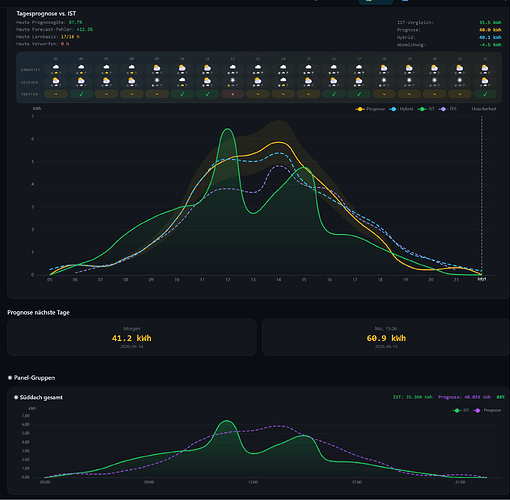This screenshot has width=510, height=500.
Task: Click the Süddach IST 35.390 kWh readout
Action: [413, 397]
